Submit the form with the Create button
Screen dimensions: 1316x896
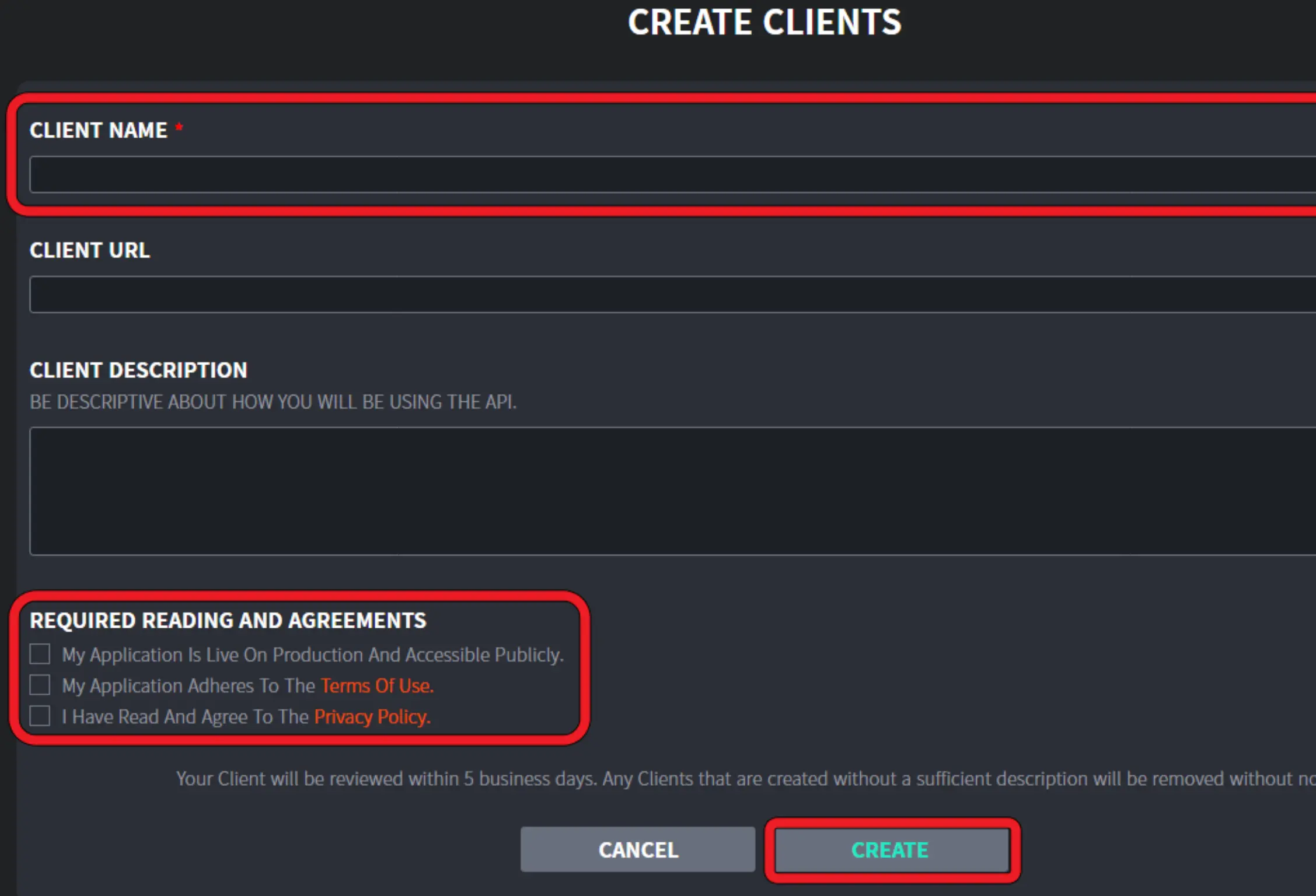(890, 850)
